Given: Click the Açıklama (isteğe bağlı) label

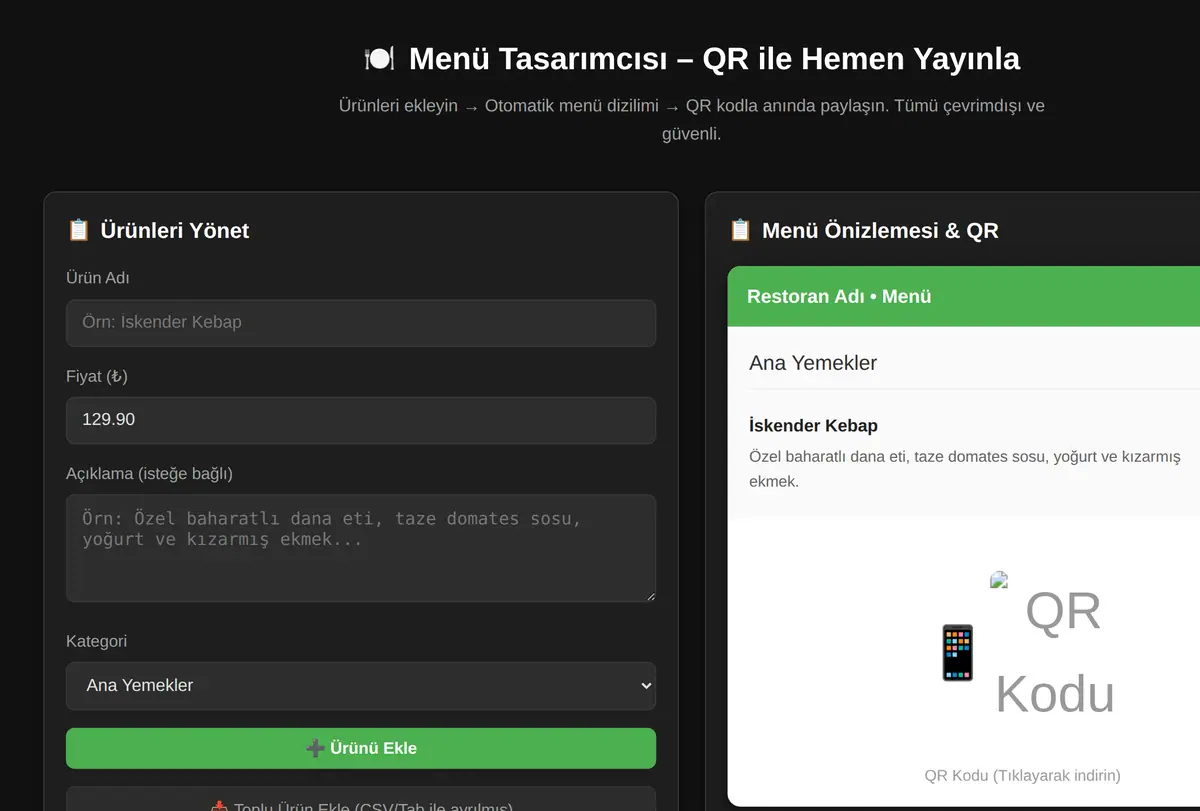Looking at the screenshot, I should click(149, 473).
